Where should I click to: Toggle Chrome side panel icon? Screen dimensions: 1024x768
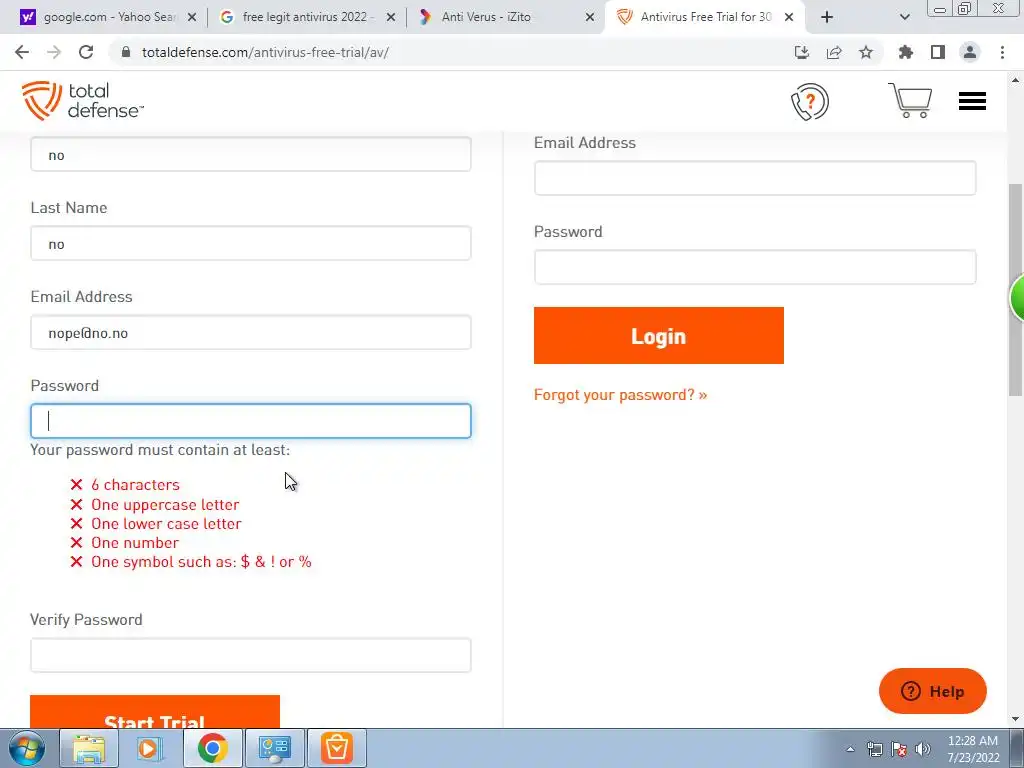click(938, 52)
